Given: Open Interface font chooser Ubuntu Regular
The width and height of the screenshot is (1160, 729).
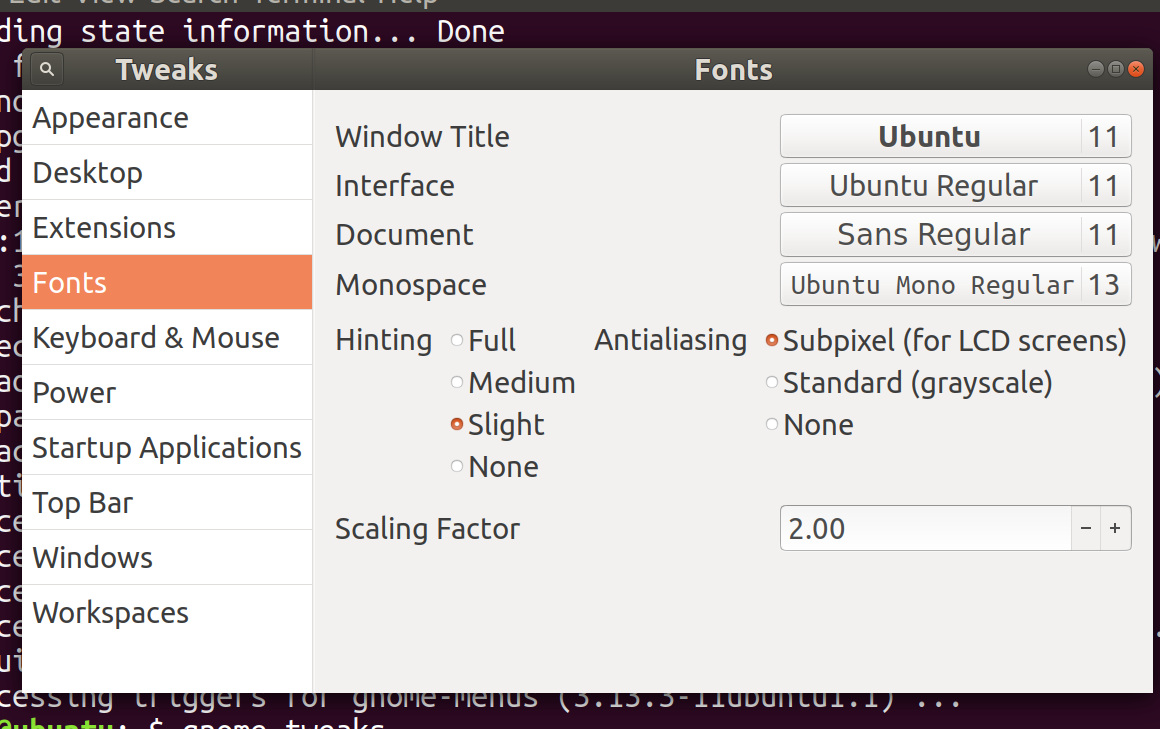Looking at the screenshot, I should tap(955, 185).
